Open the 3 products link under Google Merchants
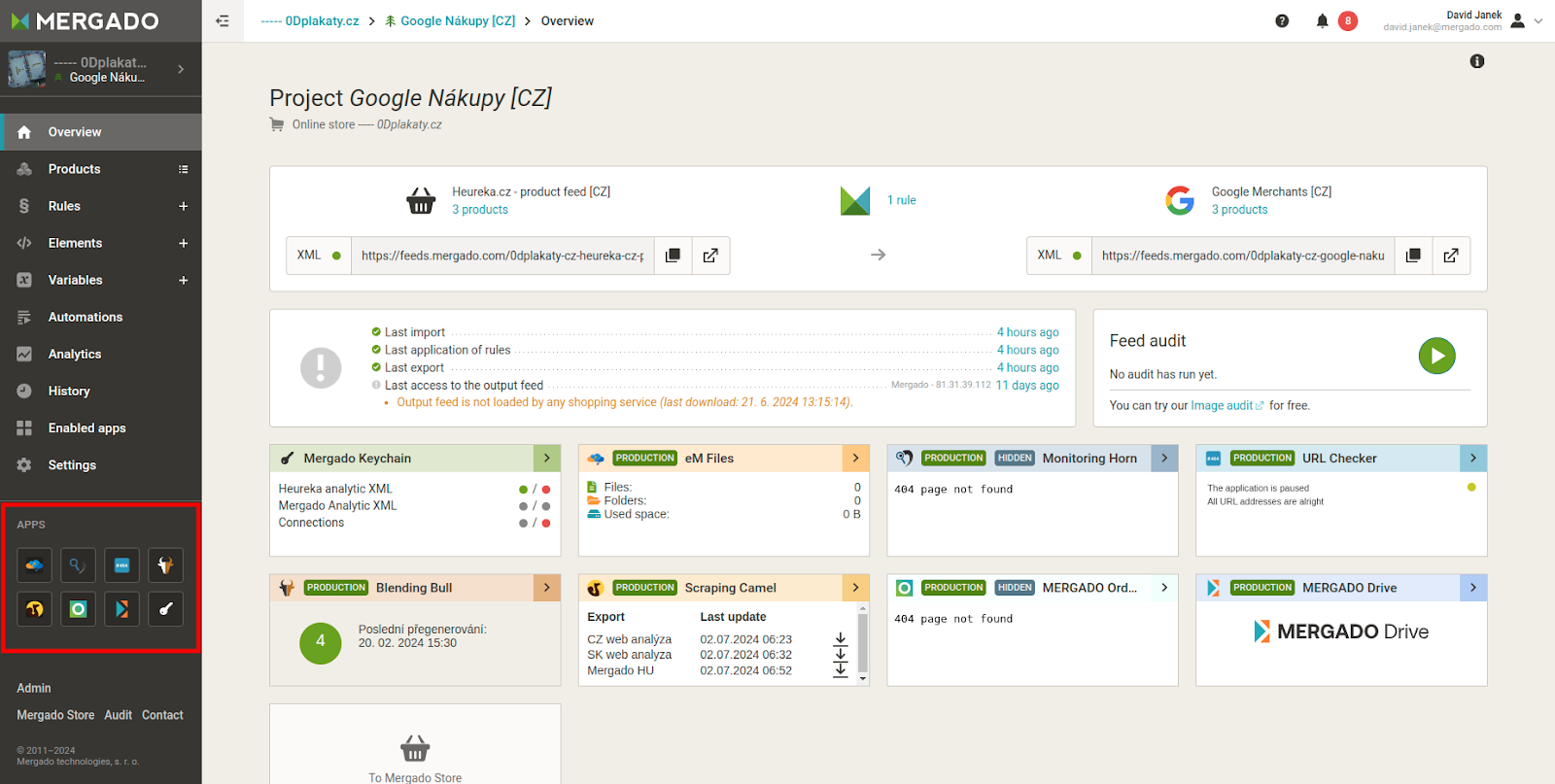1555x784 pixels. tap(1240, 209)
